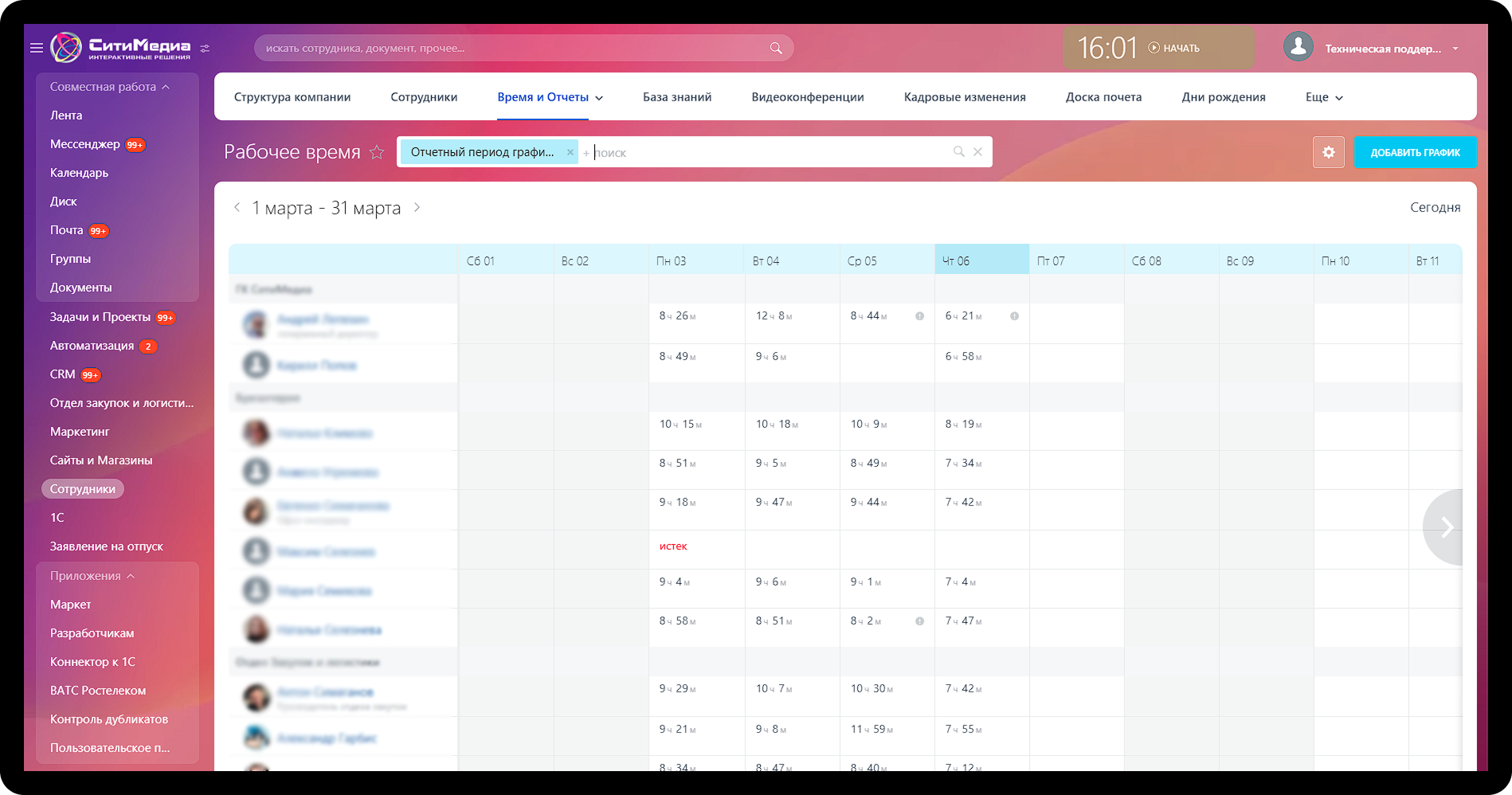
Task: Open the settings gear button
Action: tap(1328, 152)
